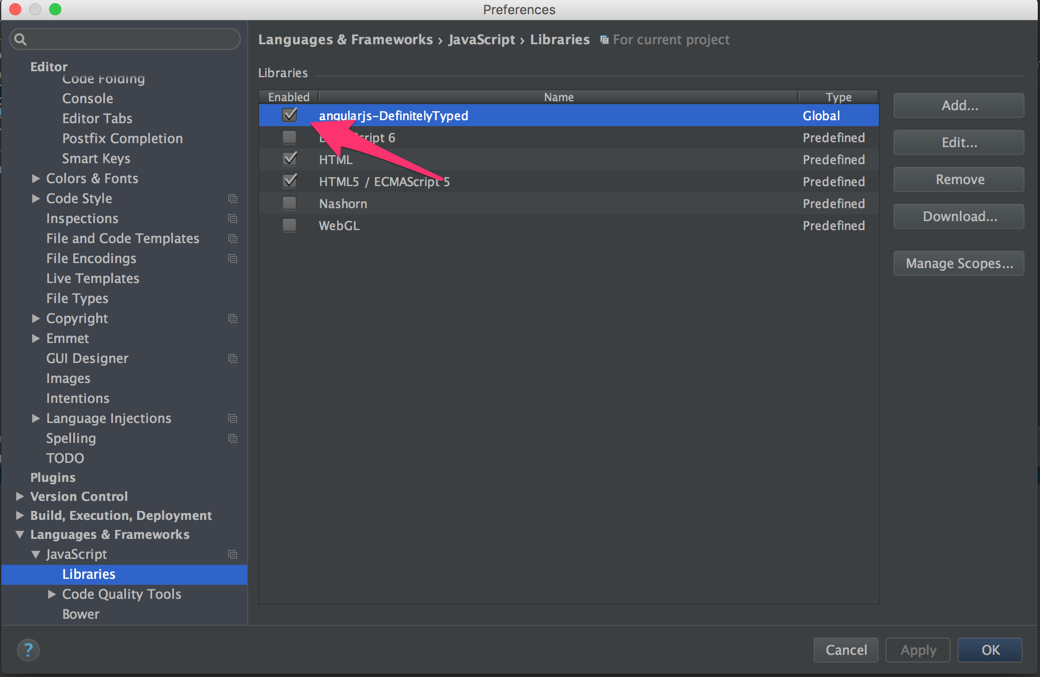Uncheck the HTML5 / ECMAScript 5 checkbox

tap(289, 181)
